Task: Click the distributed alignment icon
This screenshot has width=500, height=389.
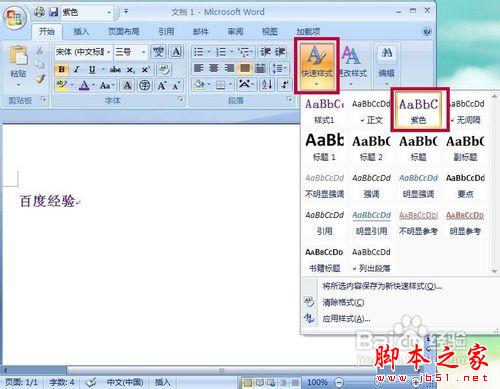Action: coord(260,68)
